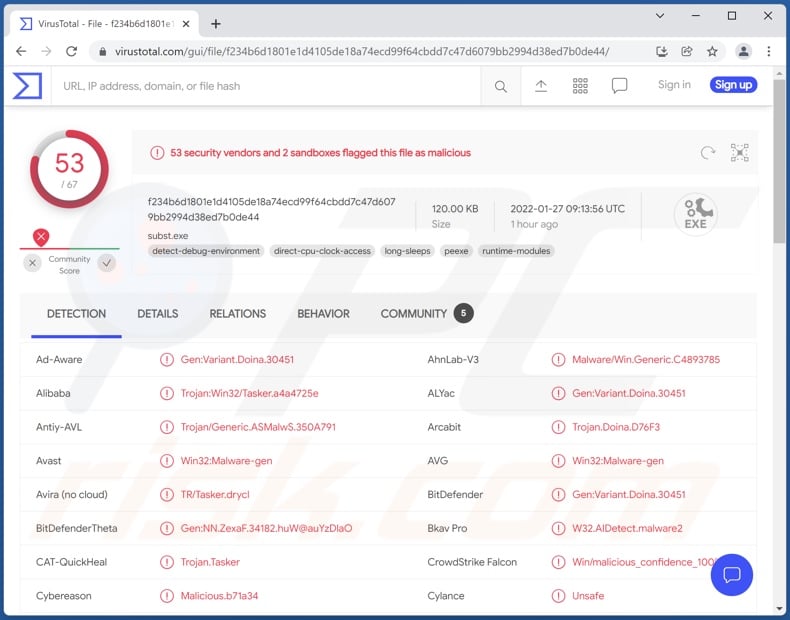This screenshot has width=790, height=620.
Task: Vote down using community score X
Action: click(32, 263)
